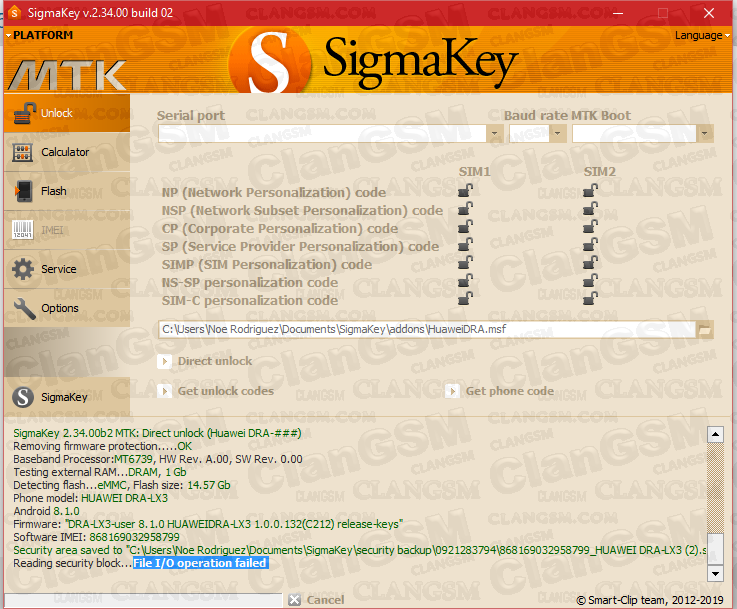
Task: Click highlighted 'File I/O operation failed' text
Action: [x=201, y=563]
